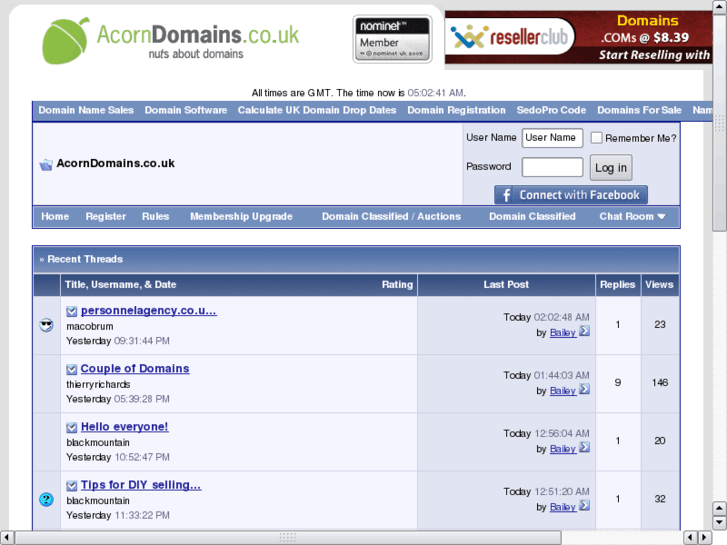Open Domain Classified / Auctions page
This screenshot has width=727, height=545.
click(x=391, y=217)
